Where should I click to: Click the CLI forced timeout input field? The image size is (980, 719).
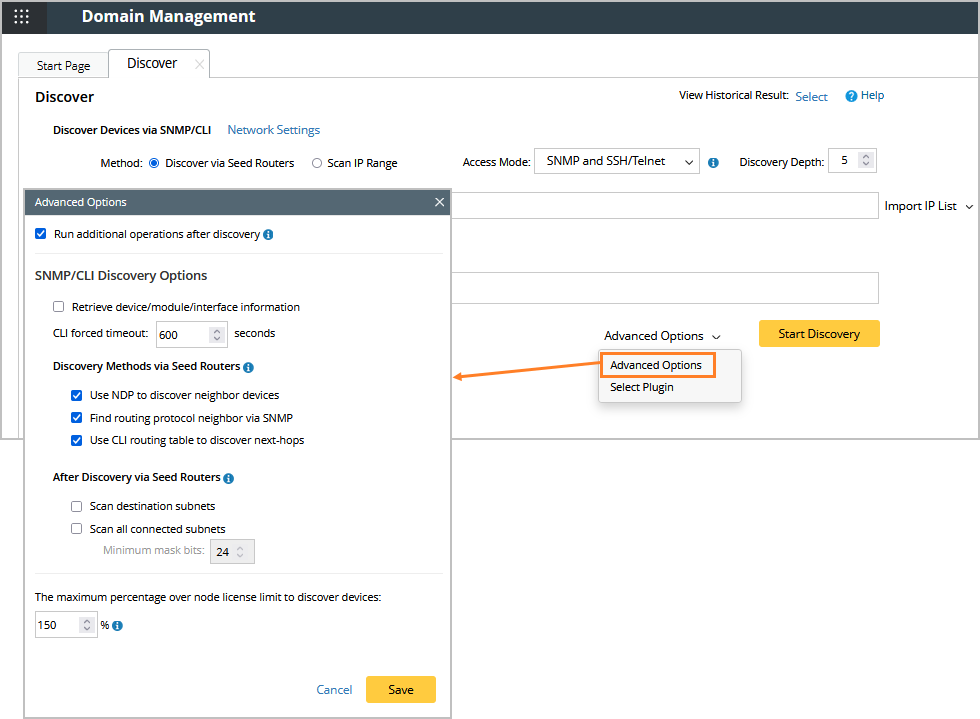(182, 335)
